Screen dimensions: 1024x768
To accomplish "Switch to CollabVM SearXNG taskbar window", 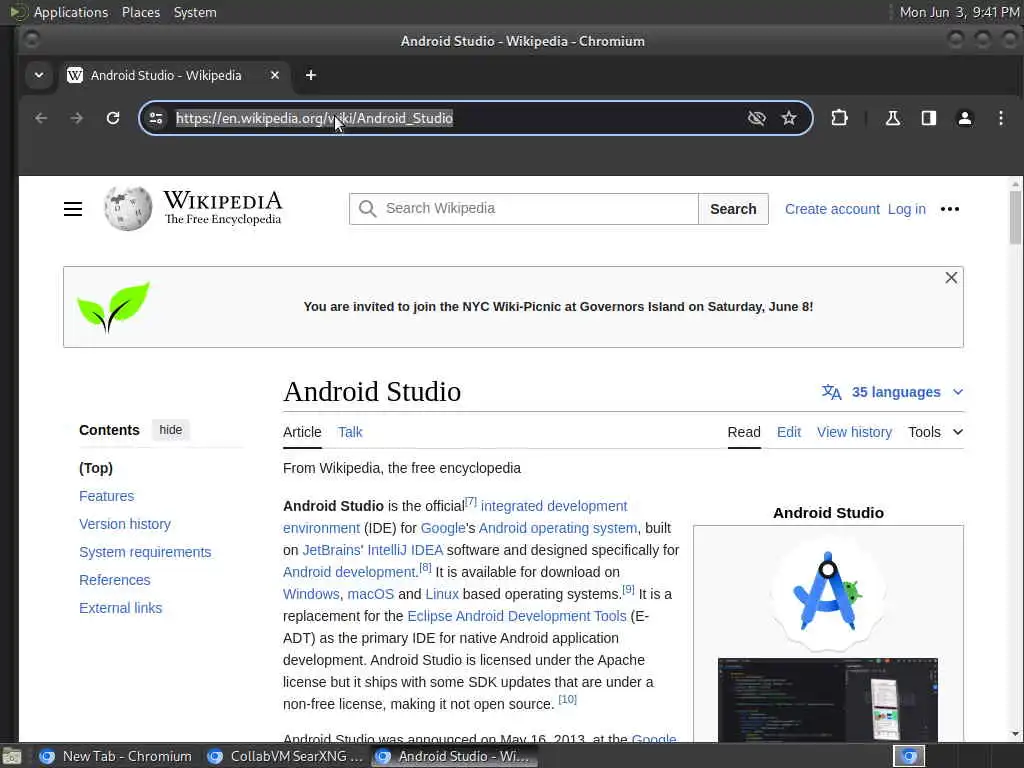I will [x=284, y=756].
